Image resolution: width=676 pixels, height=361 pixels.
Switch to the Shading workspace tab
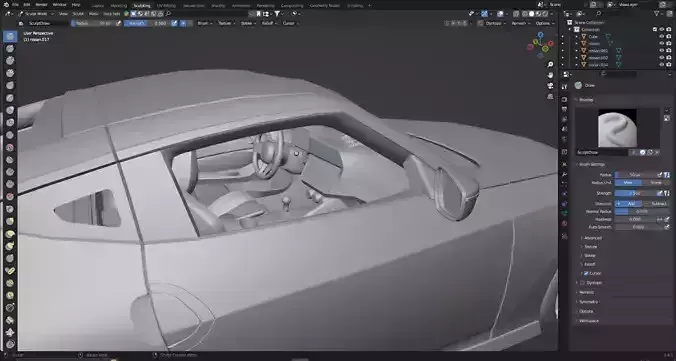click(x=219, y=6)
